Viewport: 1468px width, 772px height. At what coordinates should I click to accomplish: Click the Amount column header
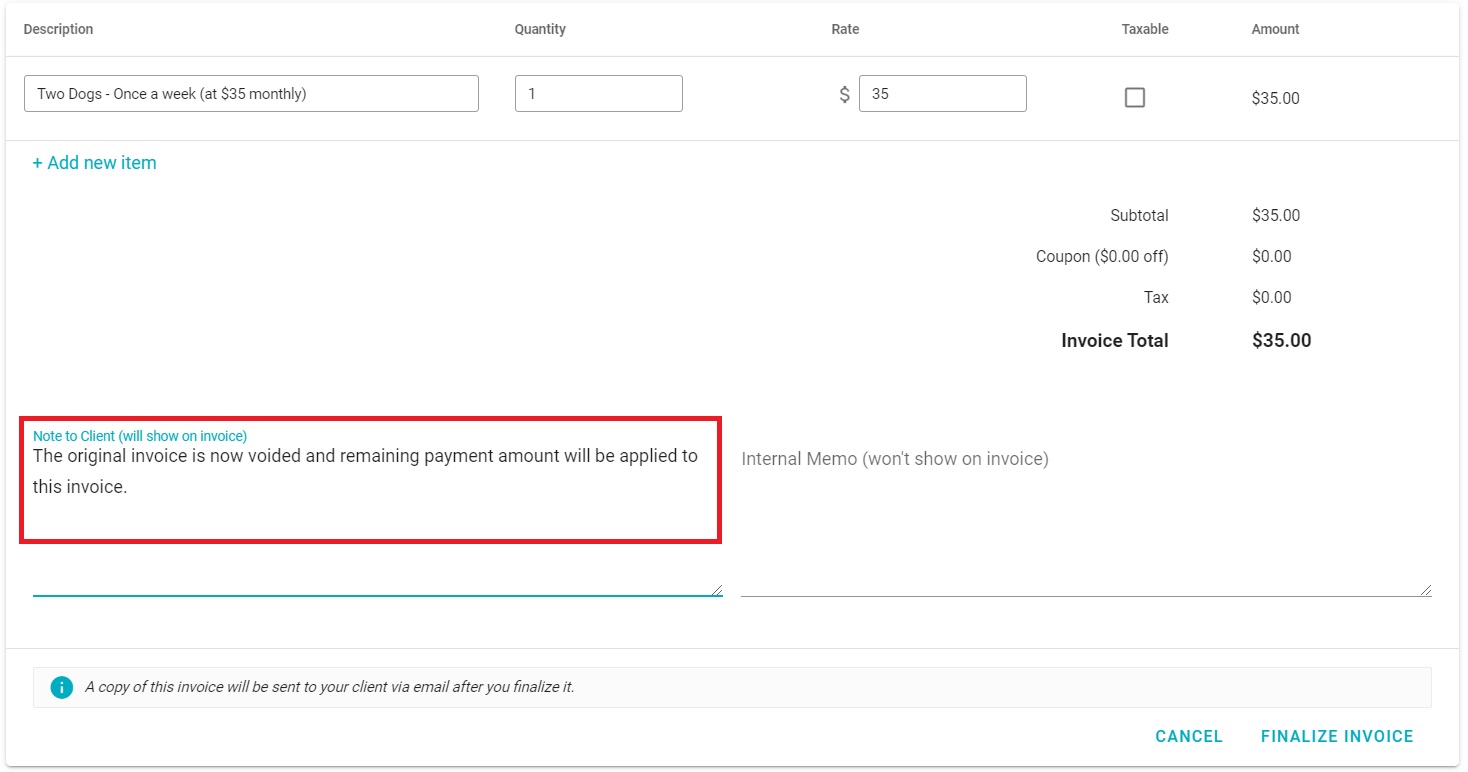click(1275, 29)
